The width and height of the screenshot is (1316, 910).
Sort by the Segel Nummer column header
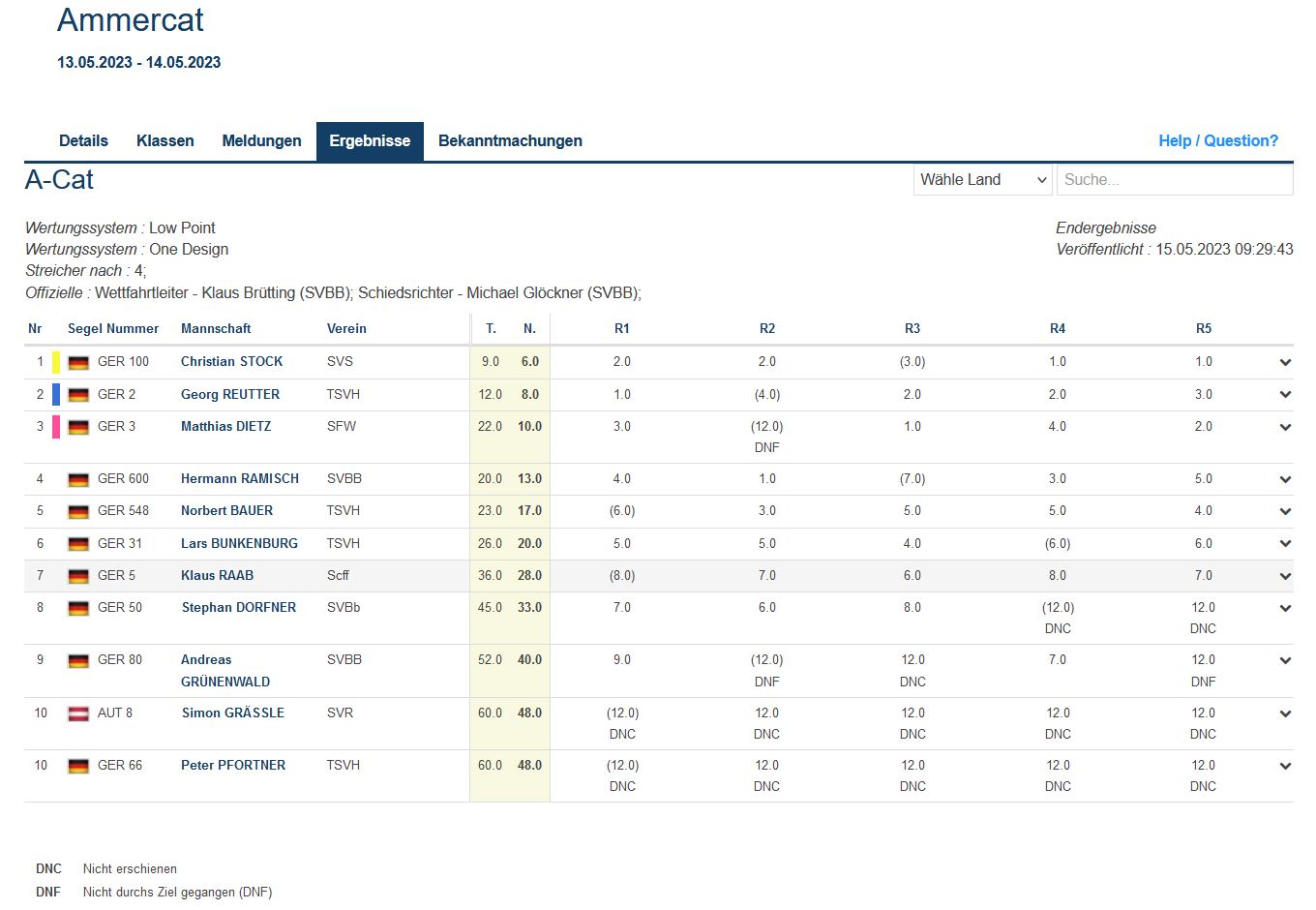click(x=113, y=329)
